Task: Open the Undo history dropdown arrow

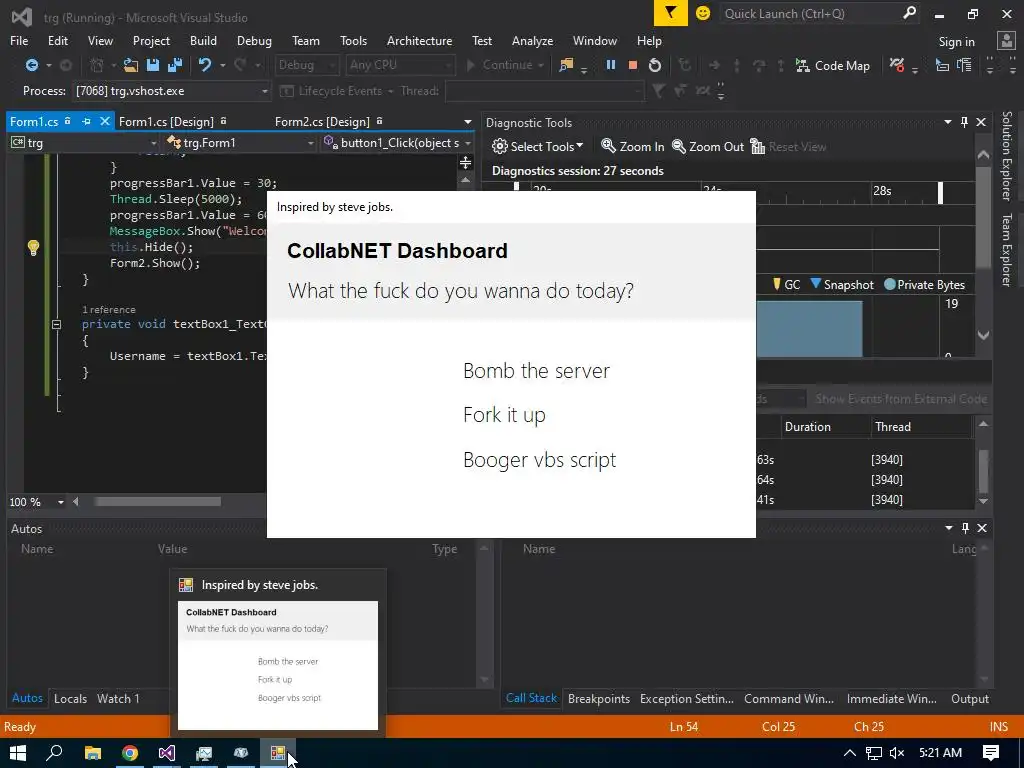Action: point(223,65)
